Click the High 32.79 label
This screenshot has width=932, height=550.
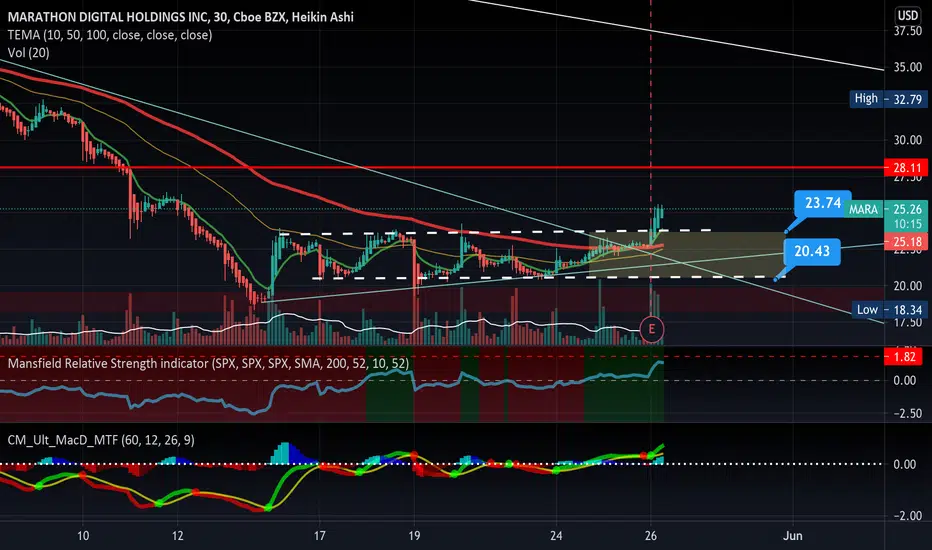(x=888, y=99)
